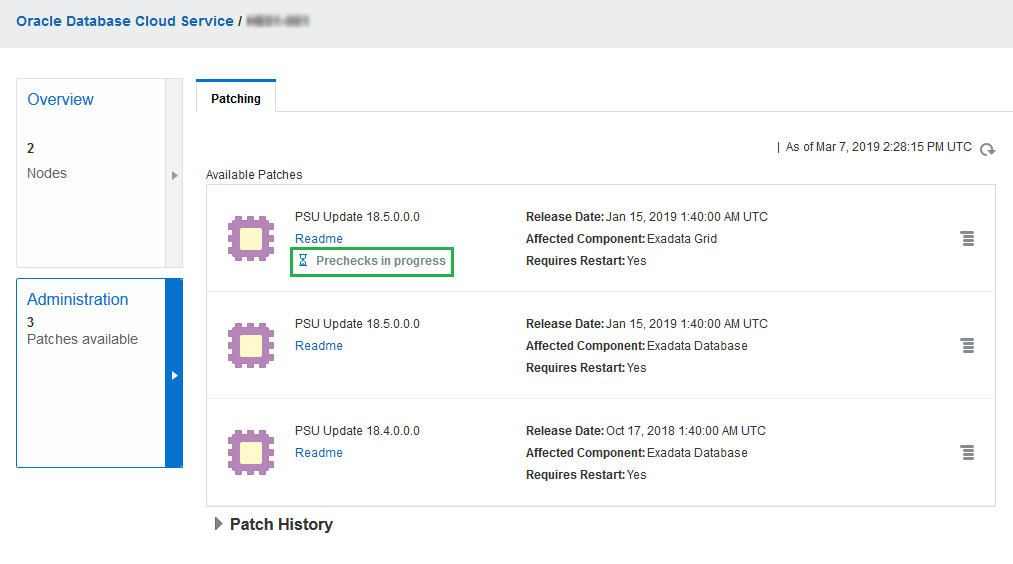Select the Patching tab
The image size is (1013, 564).
click(236, 98)
